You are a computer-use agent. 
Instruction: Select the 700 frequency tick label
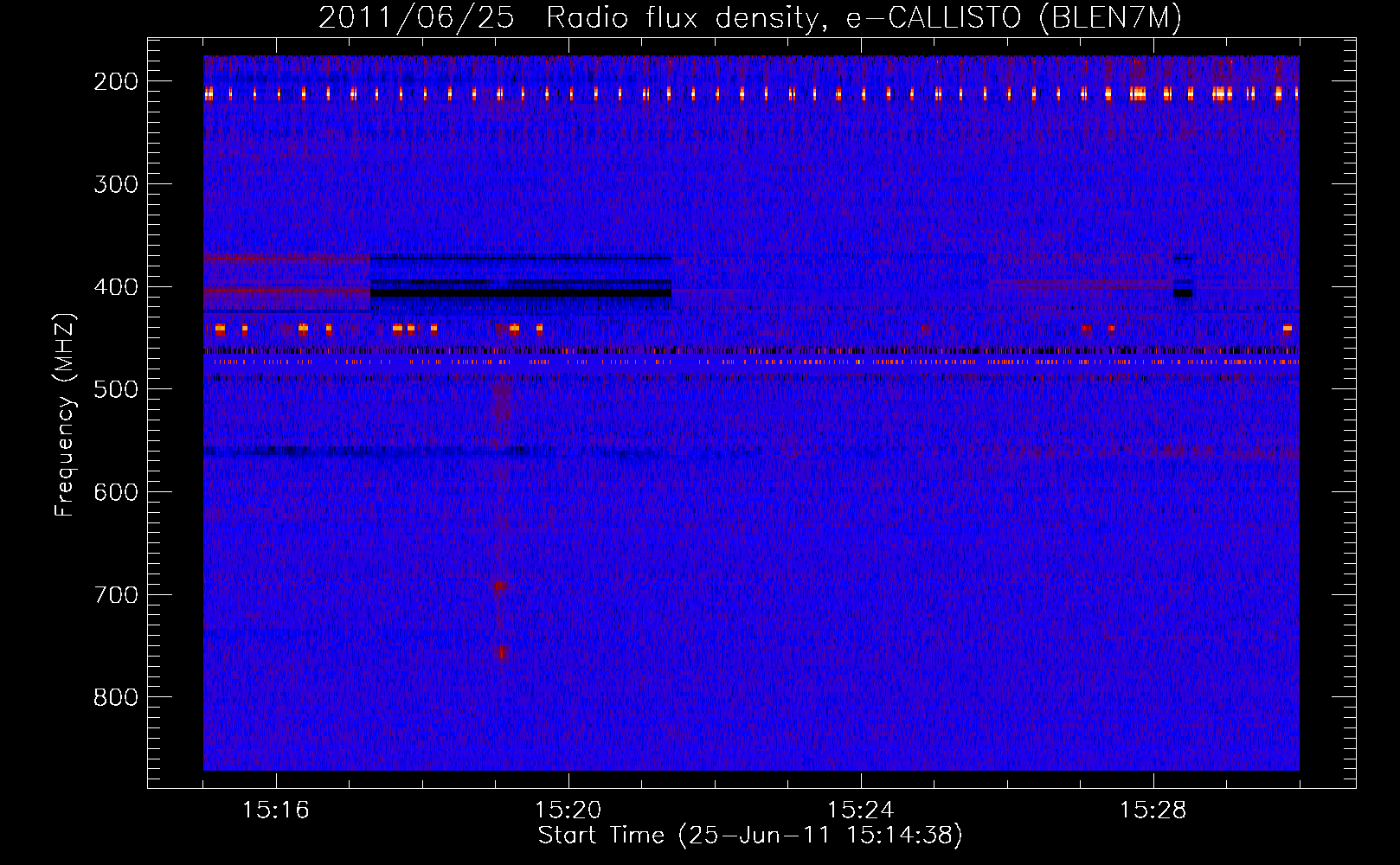[x=116, y=595]
